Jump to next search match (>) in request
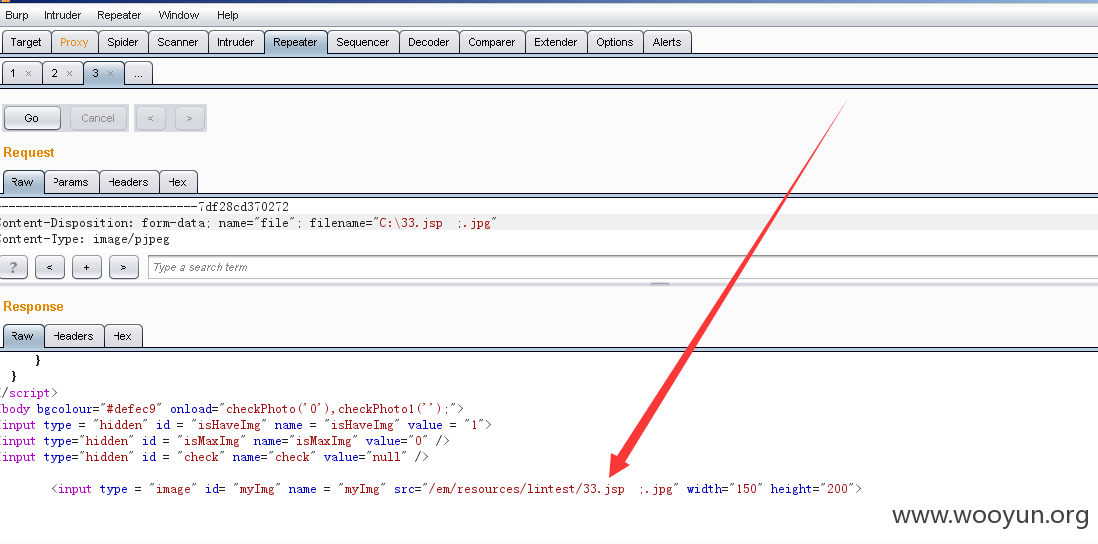 124,267
